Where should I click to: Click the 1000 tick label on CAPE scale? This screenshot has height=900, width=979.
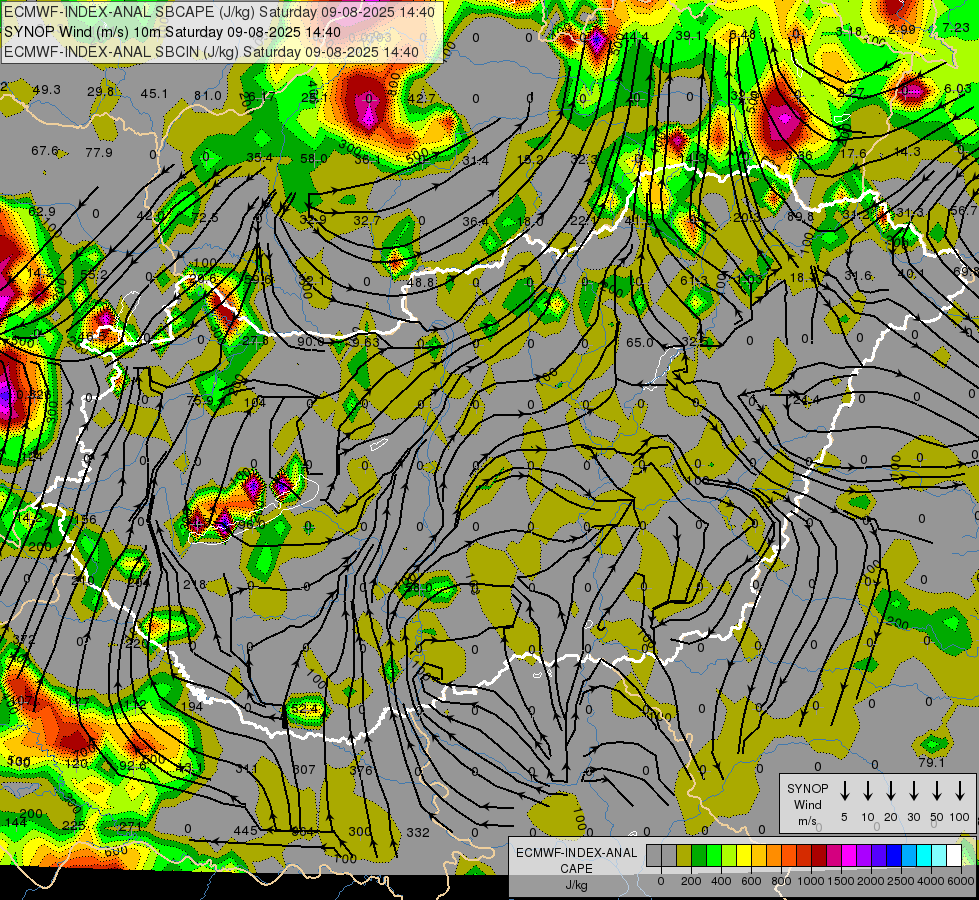[811, 881]
